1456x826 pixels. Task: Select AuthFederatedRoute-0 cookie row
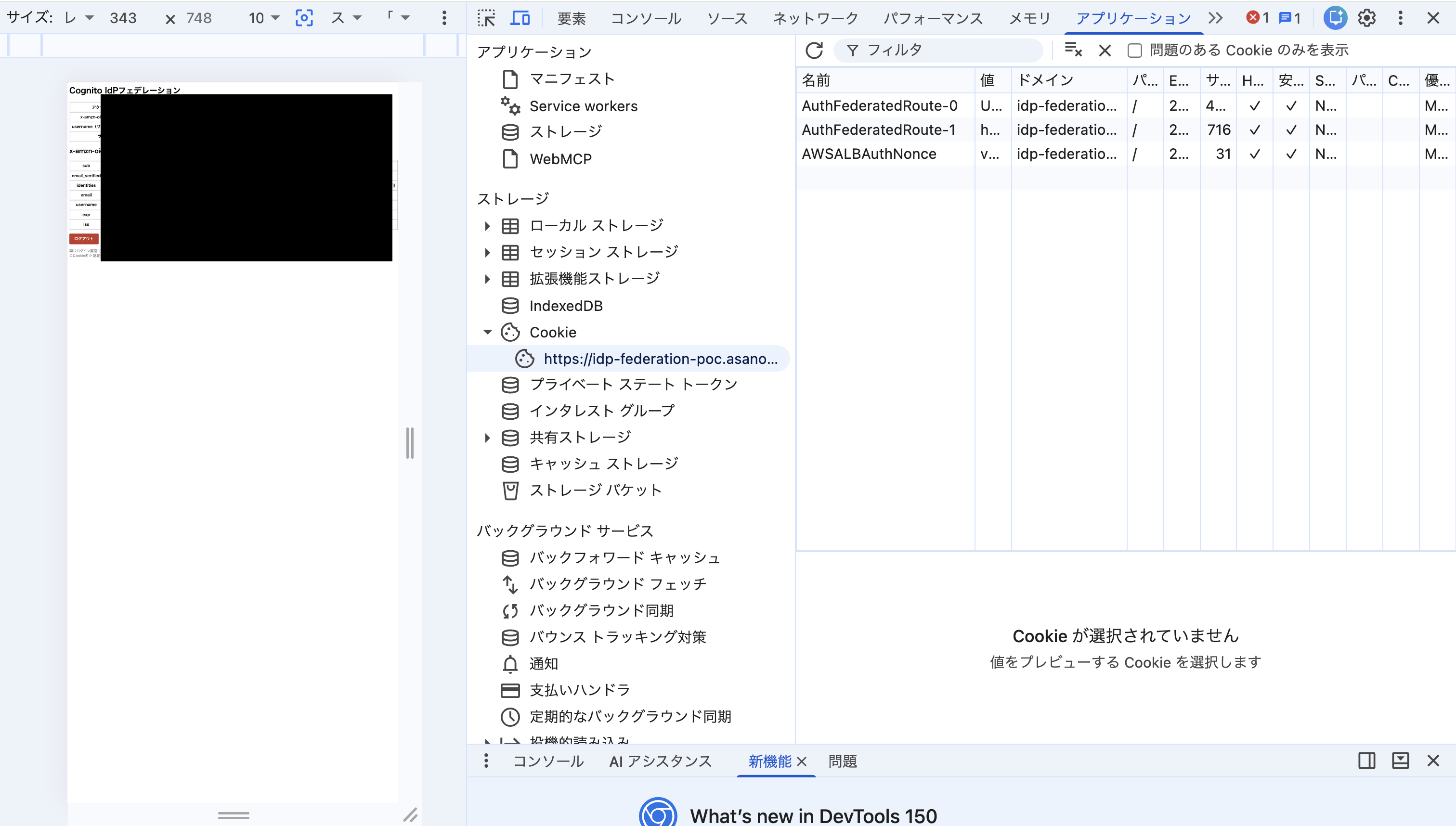1126,105
